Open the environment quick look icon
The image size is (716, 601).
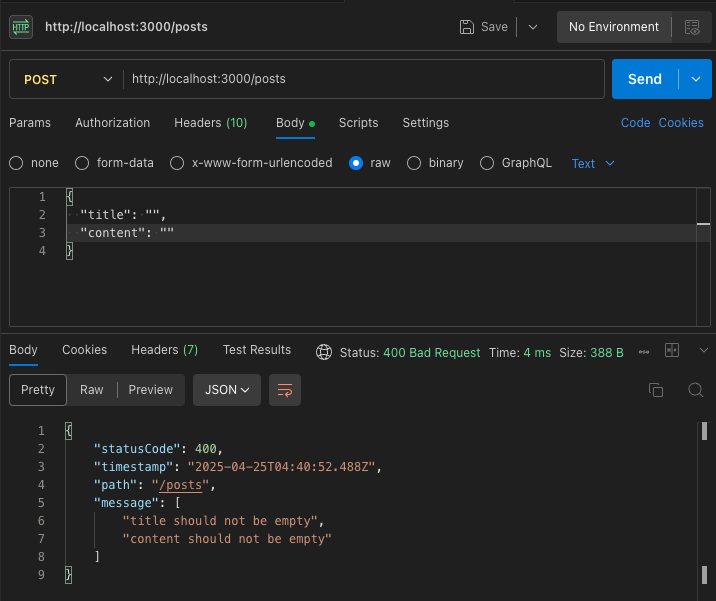(692, 27)
